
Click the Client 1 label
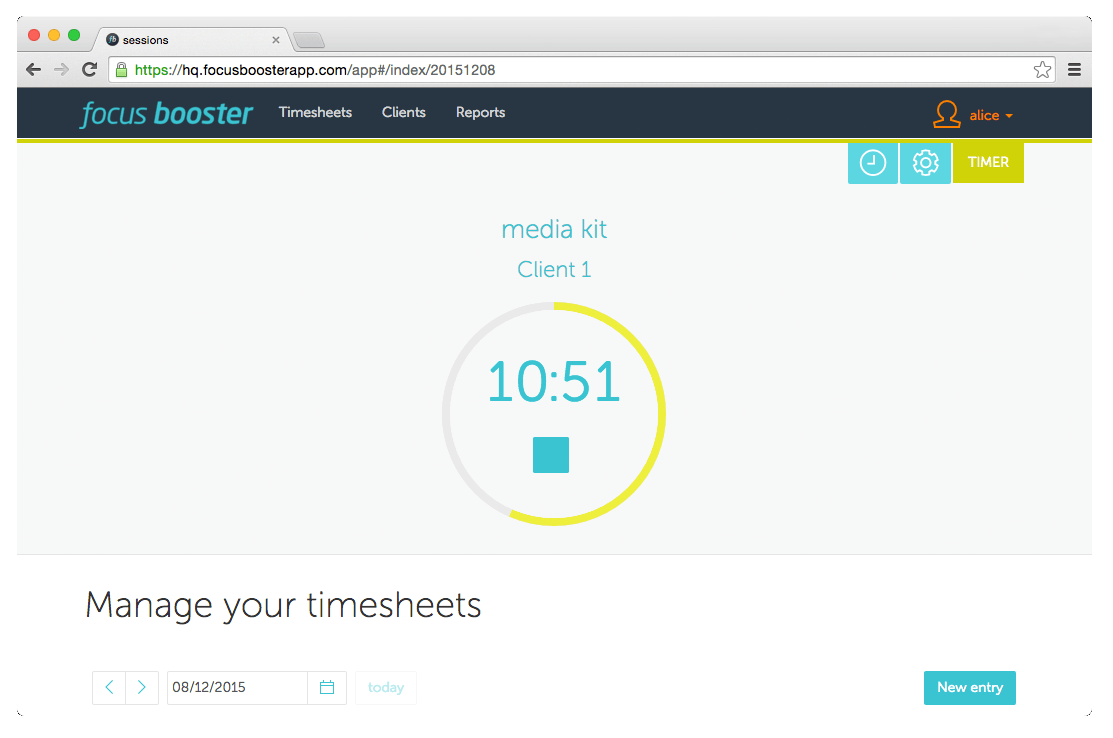554,270
